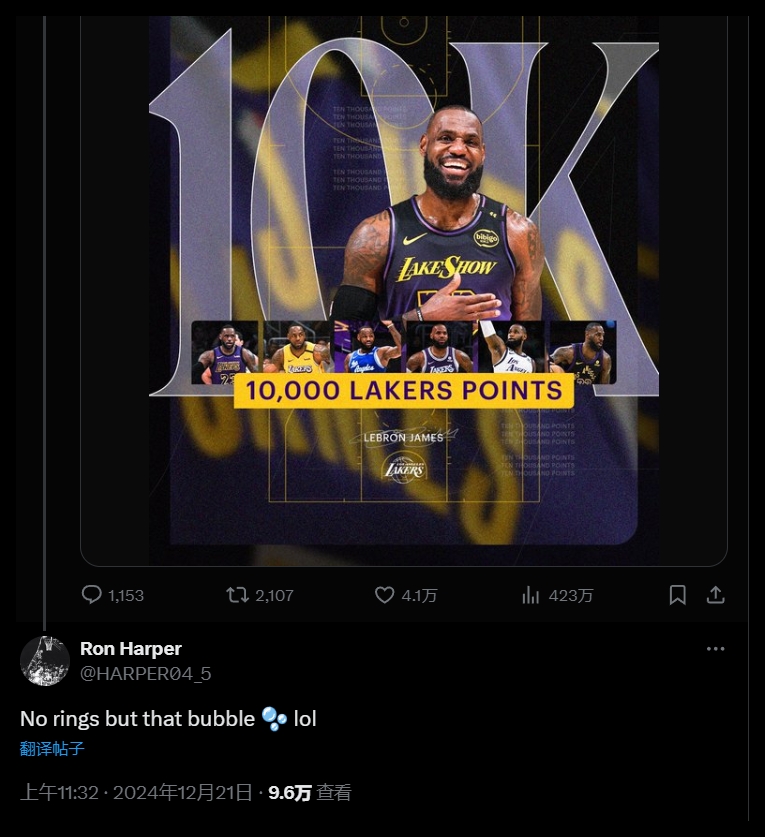Click the 1,153 replies count

pos(126,595)
